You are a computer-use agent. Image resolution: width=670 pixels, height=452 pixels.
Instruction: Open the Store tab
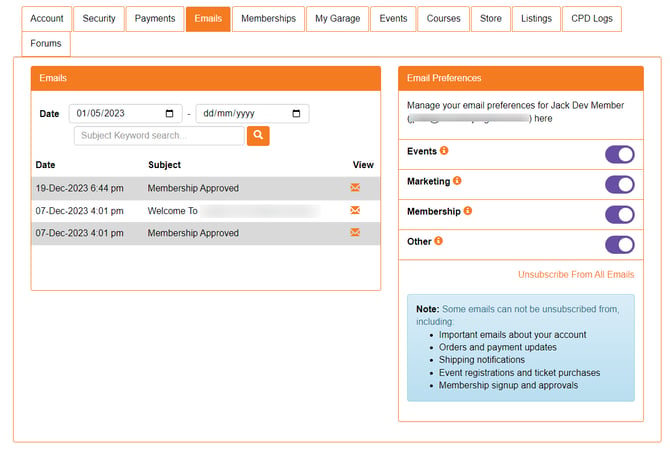pos(491,19)
